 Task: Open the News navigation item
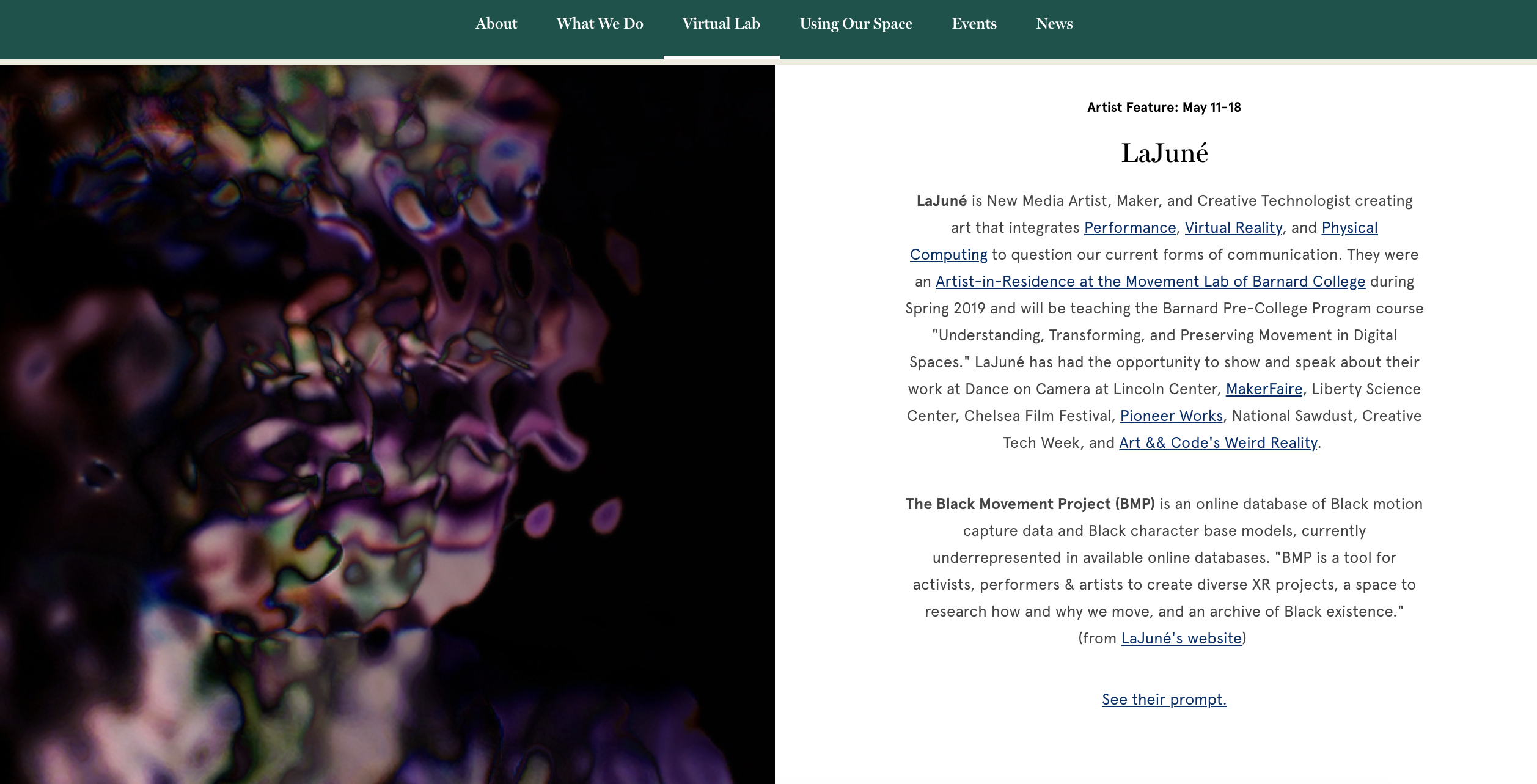point(1054,24)
